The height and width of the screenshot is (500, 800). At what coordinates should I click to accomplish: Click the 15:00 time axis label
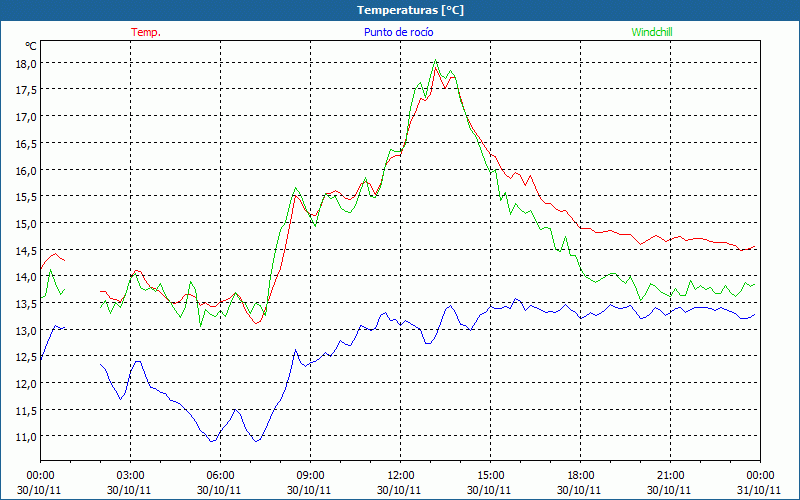click(x=490, y=476)
